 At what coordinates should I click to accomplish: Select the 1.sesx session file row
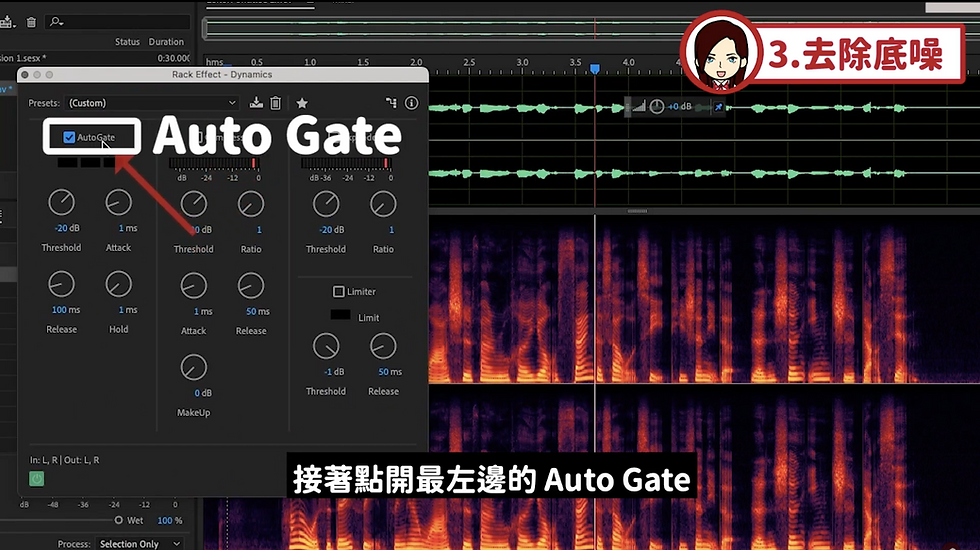[95, 58]
